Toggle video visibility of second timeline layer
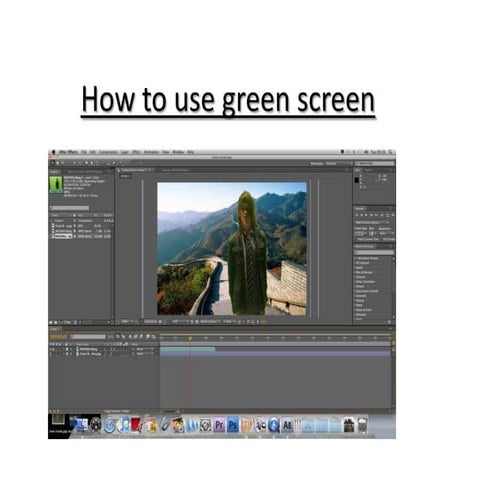Screen dimensions: 480x480 coord(51,354)
